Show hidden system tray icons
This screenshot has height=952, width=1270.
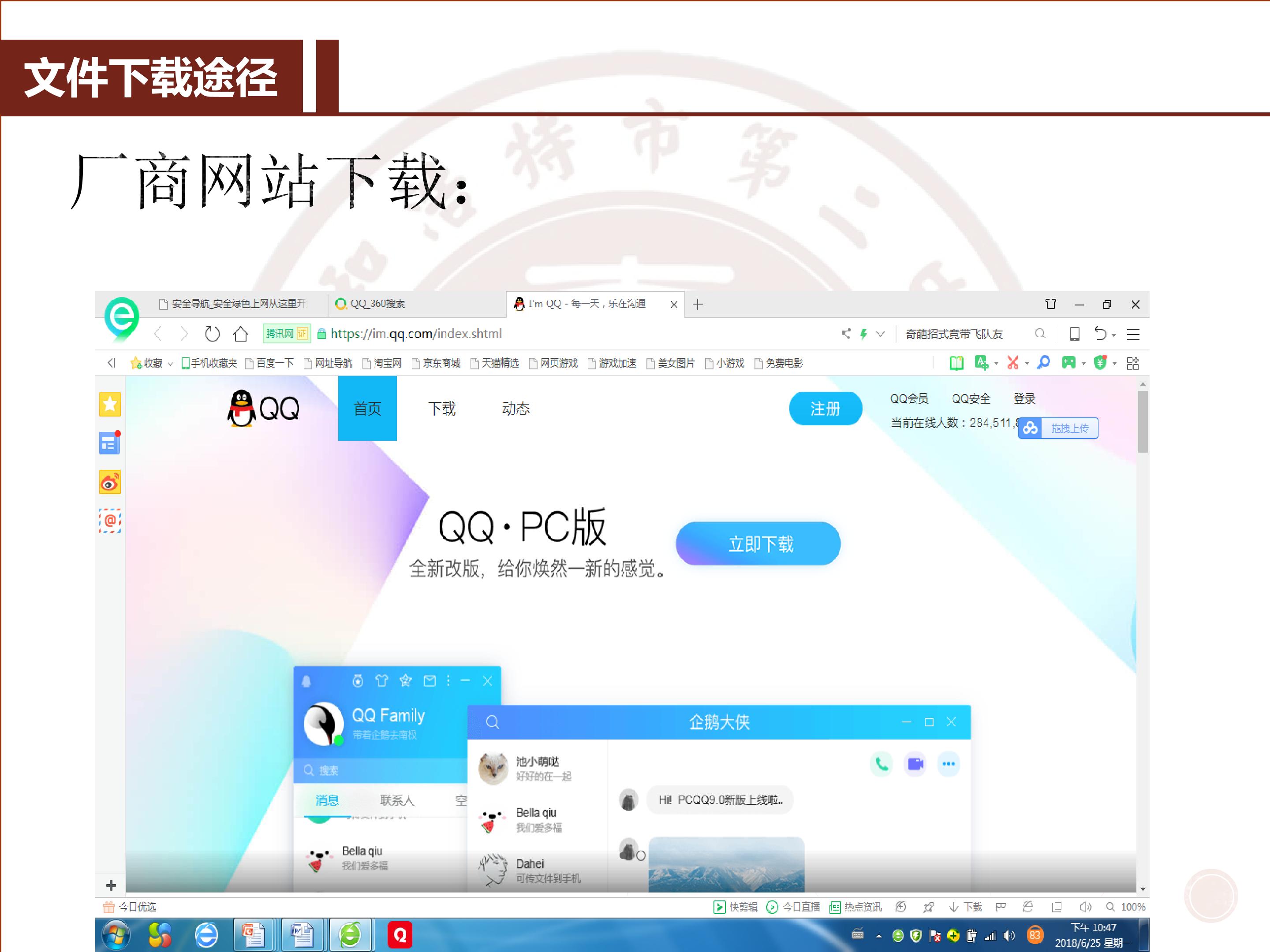[878, 936]
